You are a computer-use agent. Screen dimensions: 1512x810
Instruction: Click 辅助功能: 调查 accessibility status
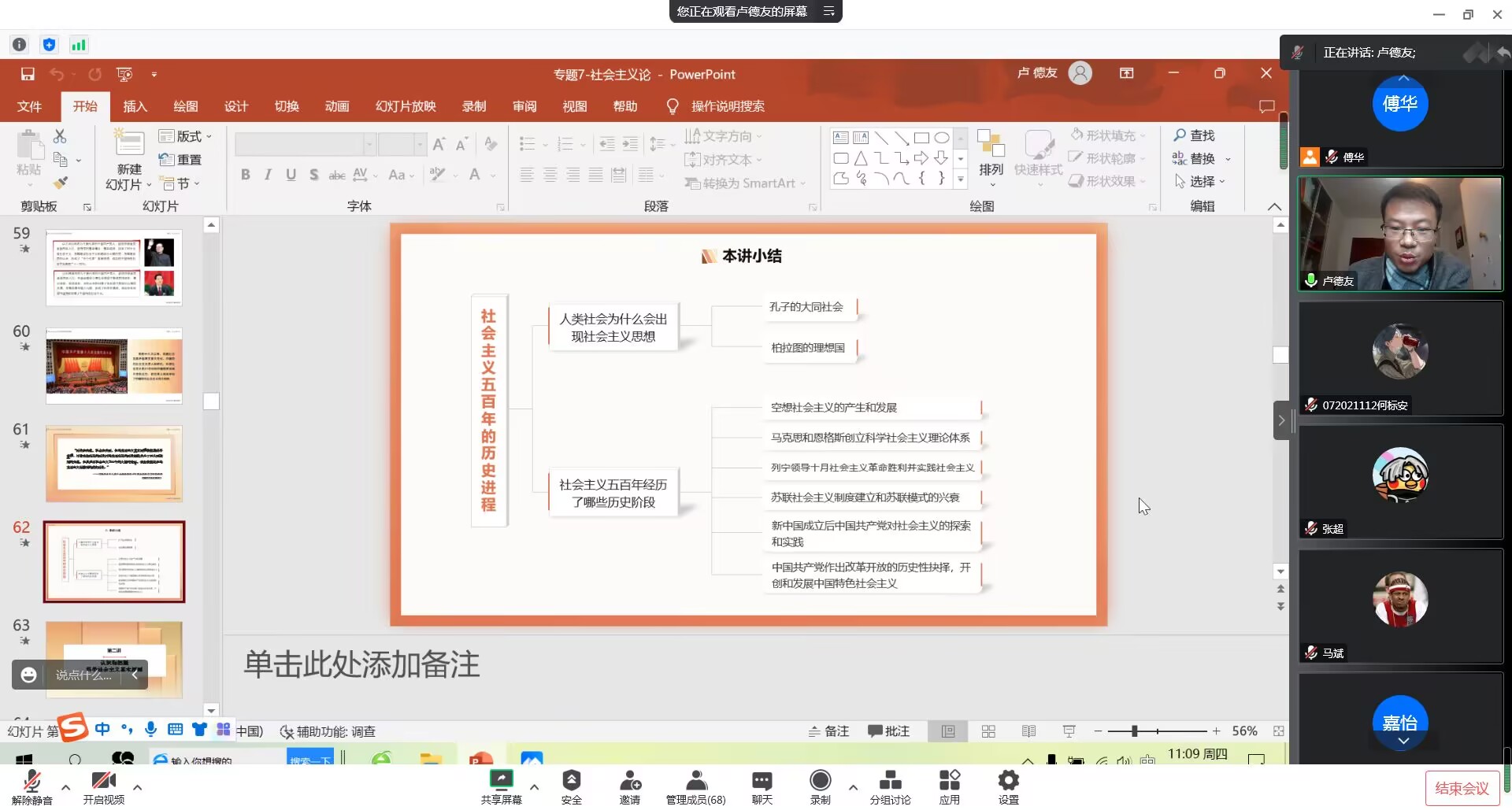[328, 731]
